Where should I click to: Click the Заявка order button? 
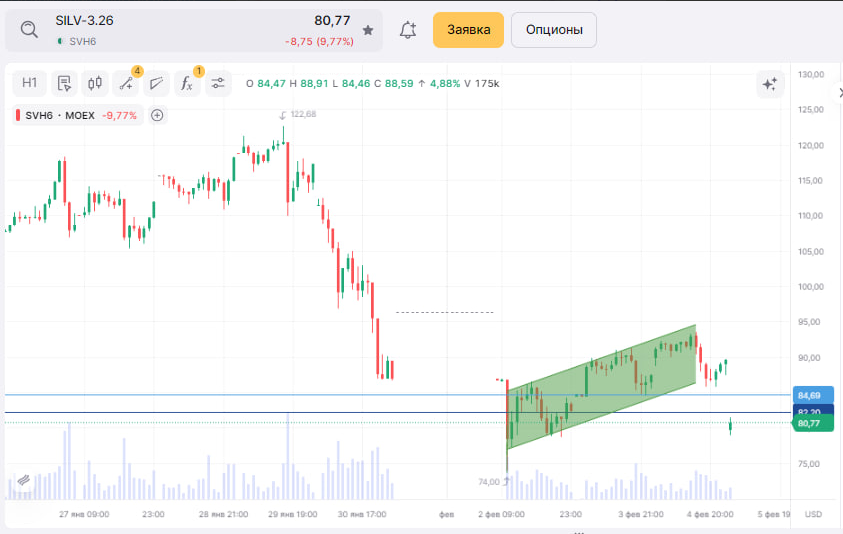point(468,30)
